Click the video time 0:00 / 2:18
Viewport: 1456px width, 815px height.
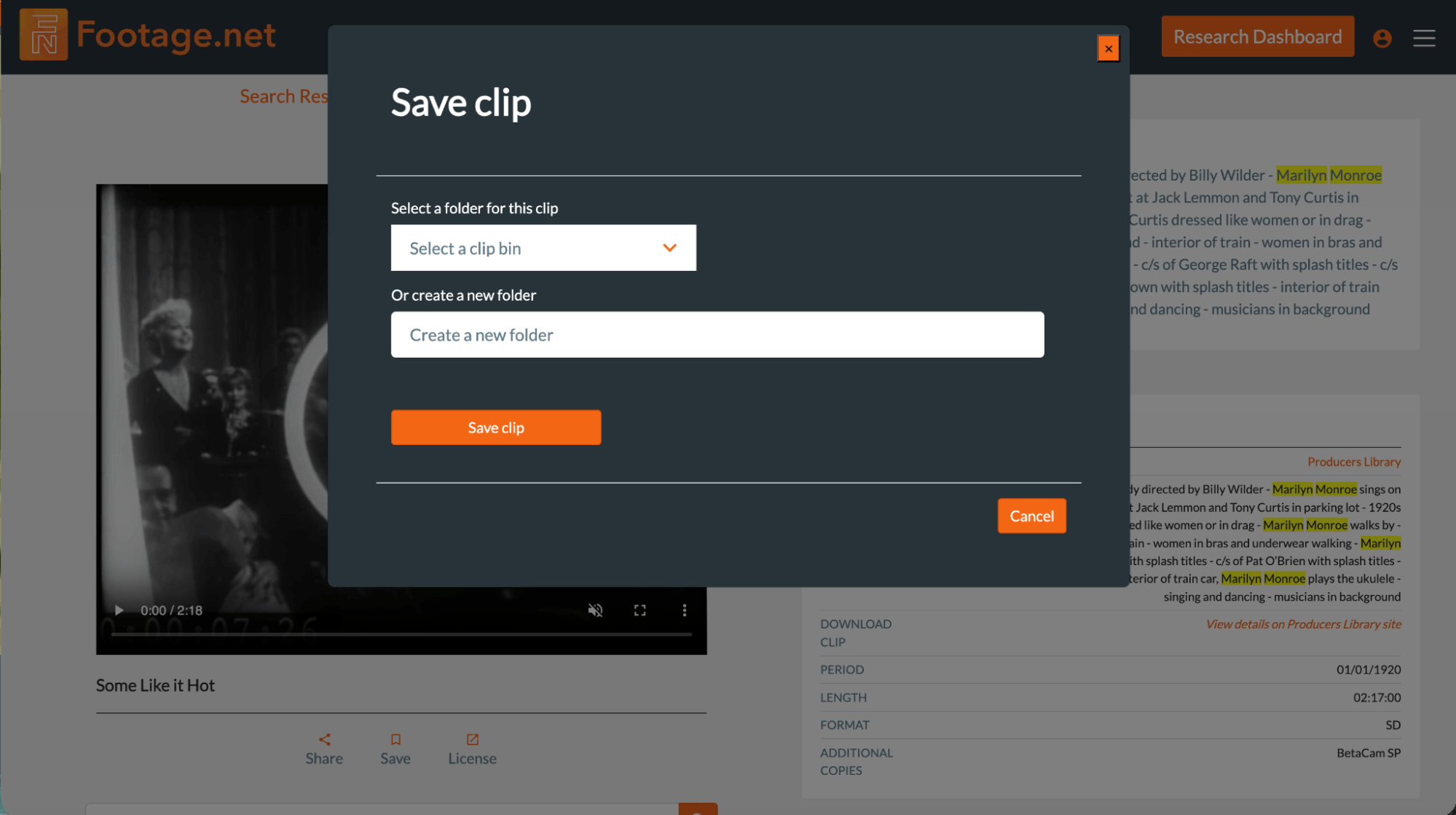pyautogui.click(x=171, y=610)
